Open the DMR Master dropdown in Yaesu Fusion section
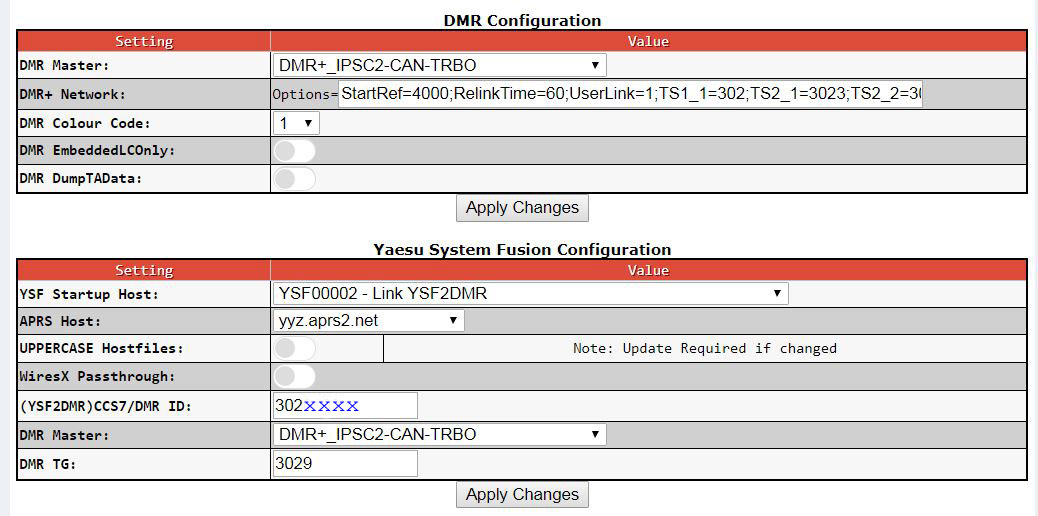 tap(439, 435)
